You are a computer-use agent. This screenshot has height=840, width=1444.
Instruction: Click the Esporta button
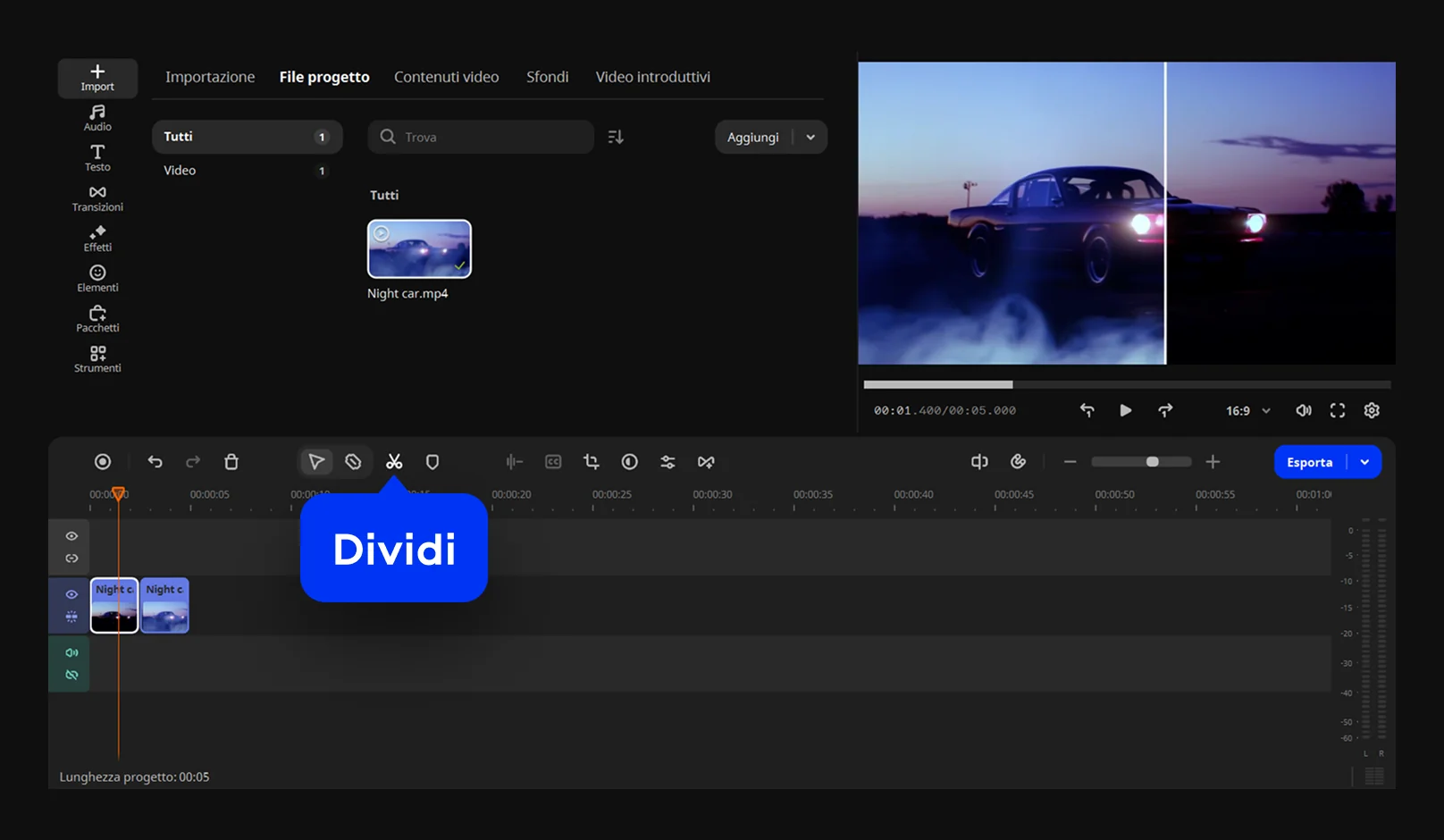(x=1309, y=462)
